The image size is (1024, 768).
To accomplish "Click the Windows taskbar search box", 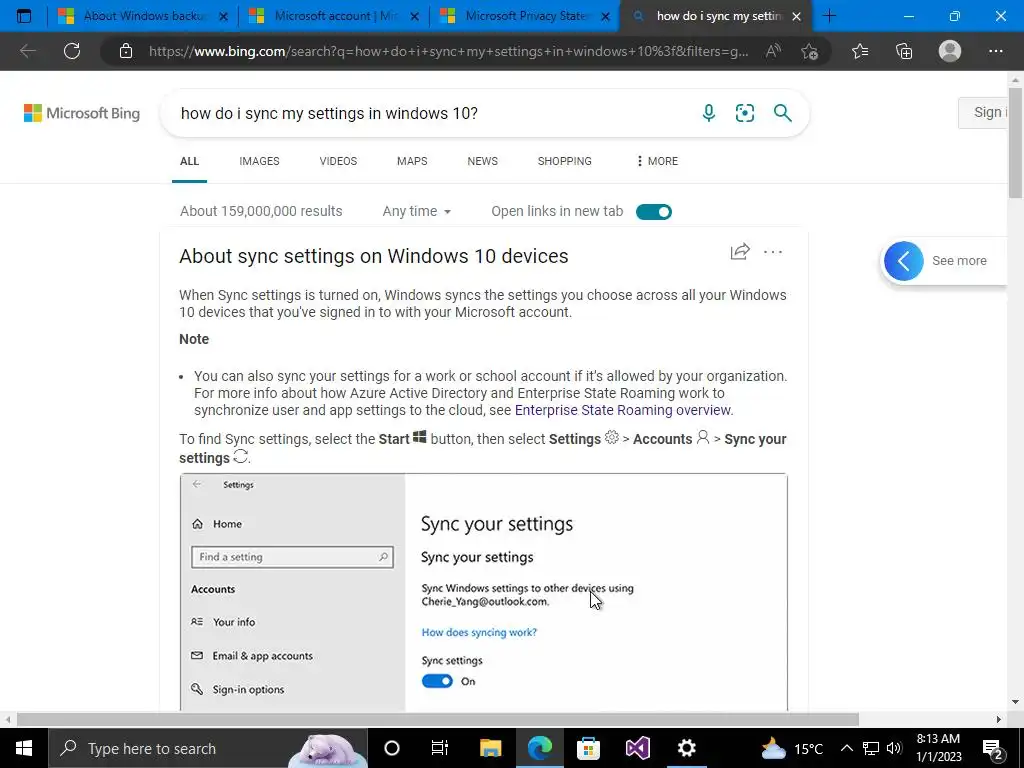I will pyautogui.click(x=208, y=748).
